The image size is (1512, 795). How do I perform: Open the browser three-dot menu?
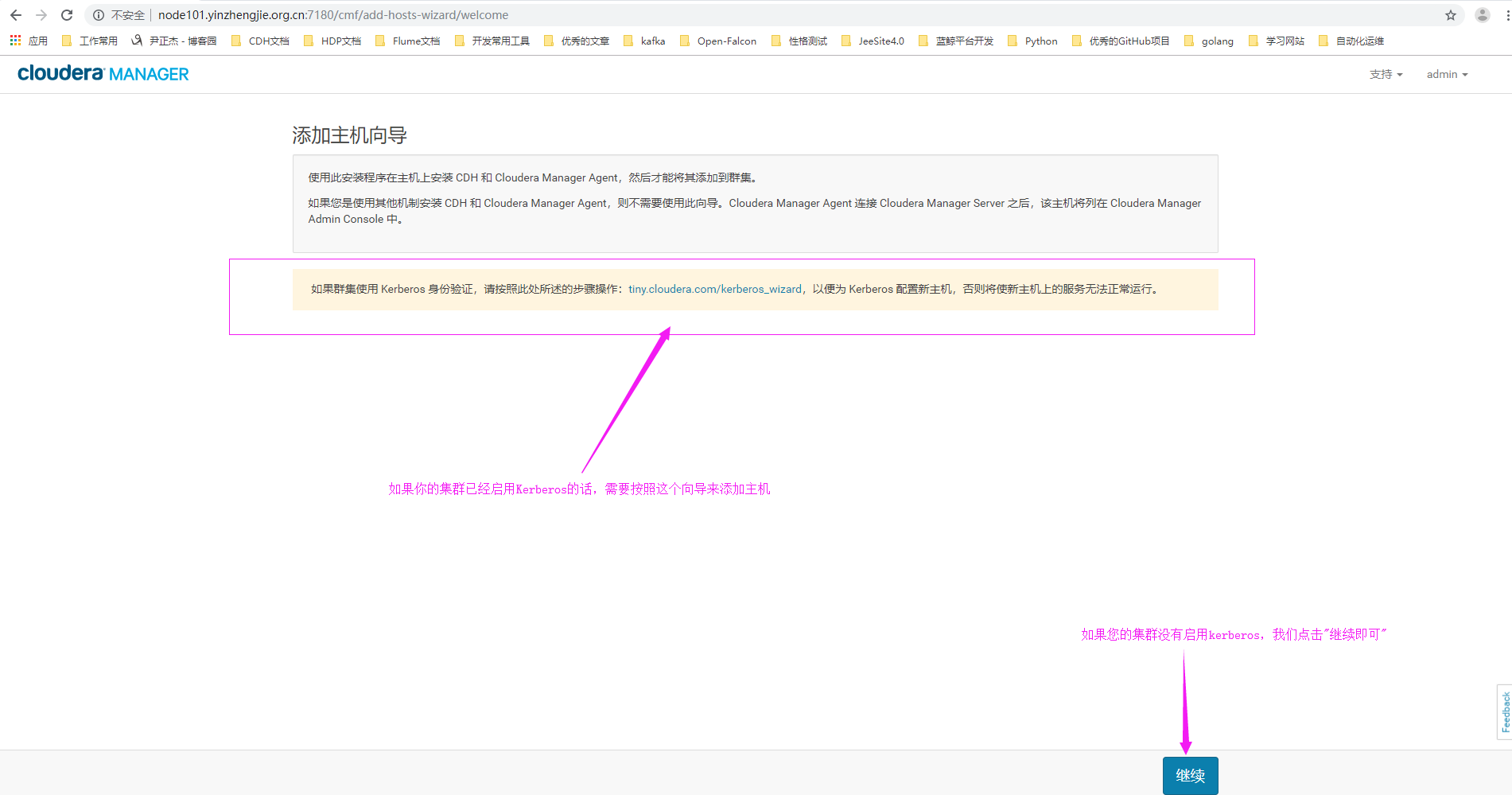[1507, 15]
